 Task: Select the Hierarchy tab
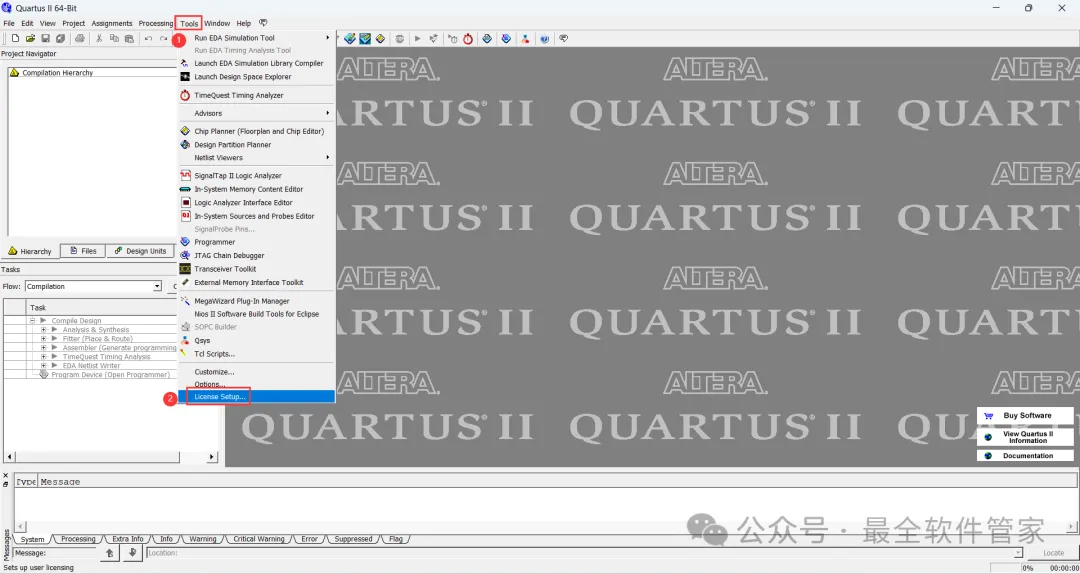(30, 251)
